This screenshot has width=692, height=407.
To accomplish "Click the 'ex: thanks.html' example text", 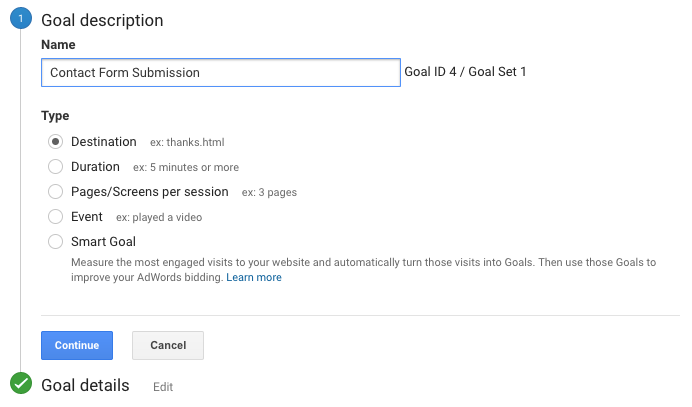I will [186, 143].
